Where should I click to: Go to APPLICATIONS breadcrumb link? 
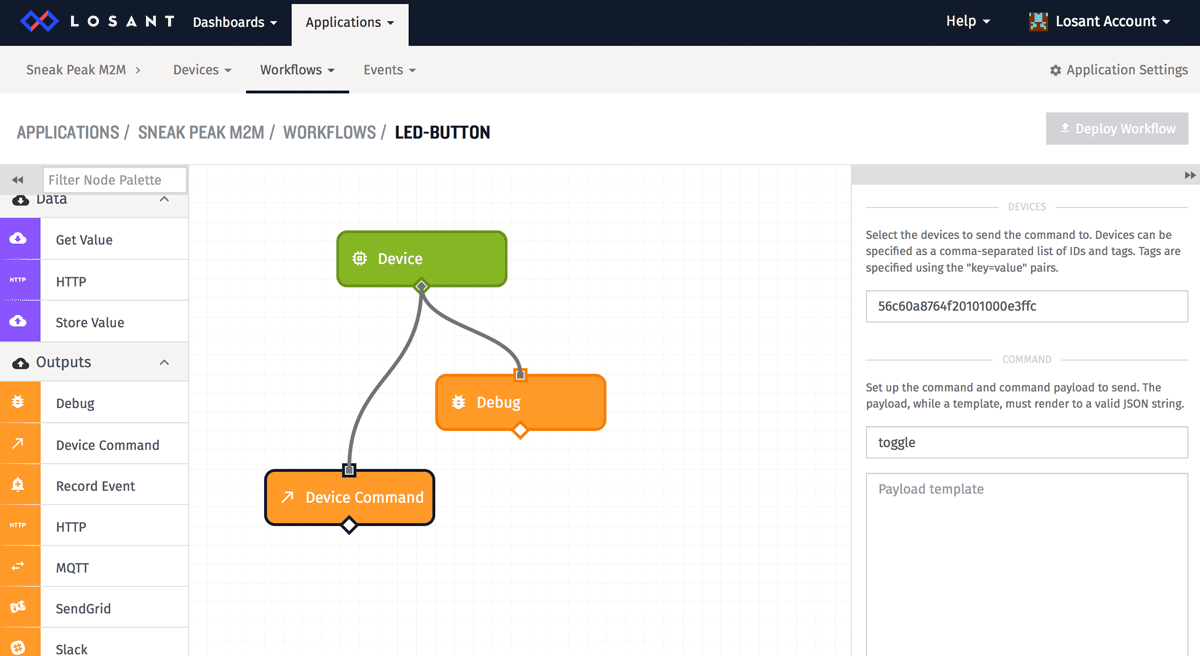[68, 132]
